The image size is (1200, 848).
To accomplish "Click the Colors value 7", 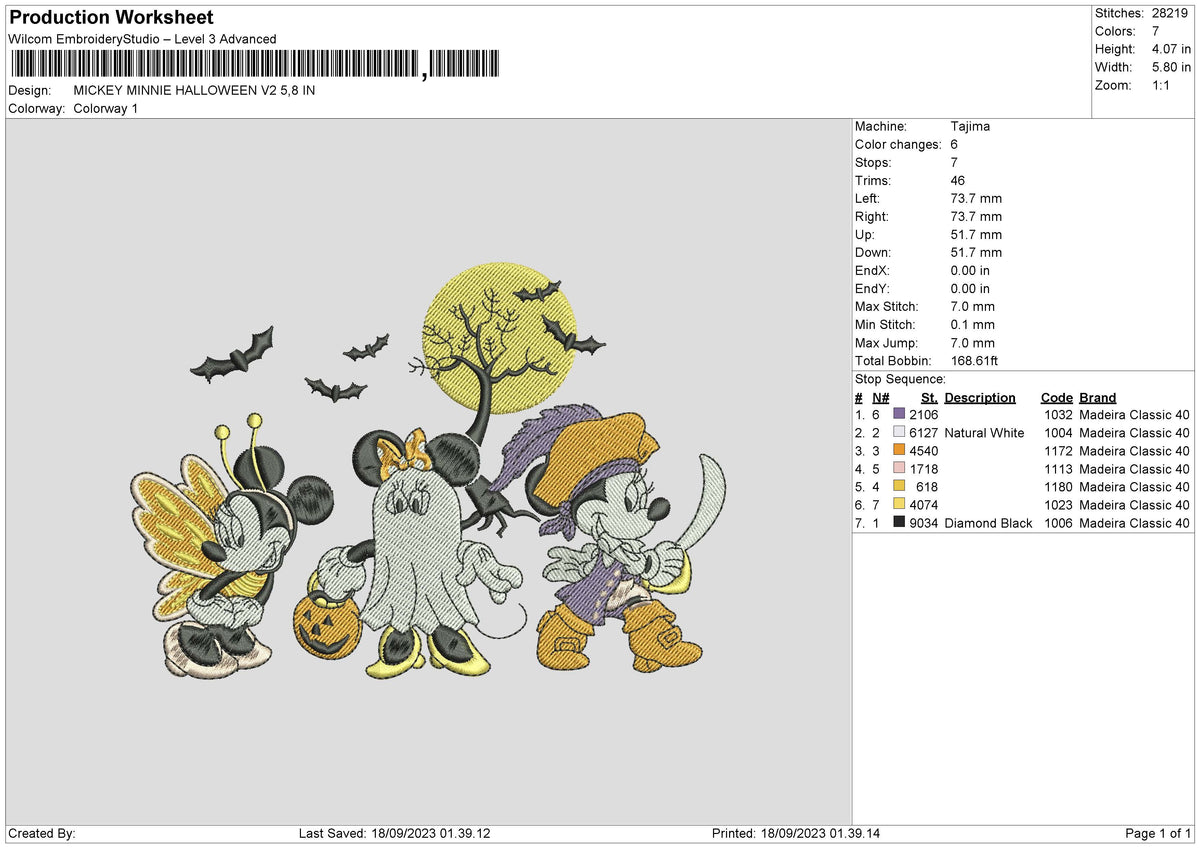I will pos(1155,31).
